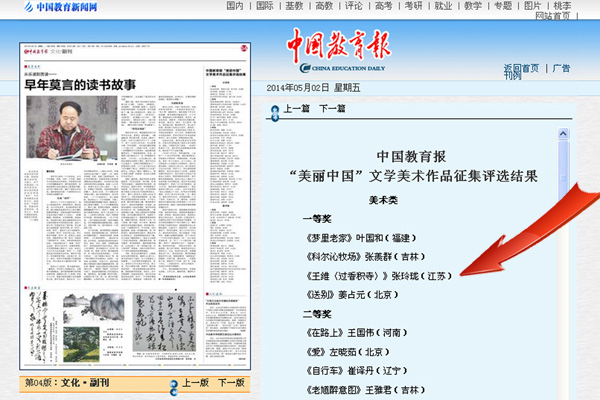The image size is (600, 400).
Task: Open the newspaper page thumbnail image
Action: point(135,206)
